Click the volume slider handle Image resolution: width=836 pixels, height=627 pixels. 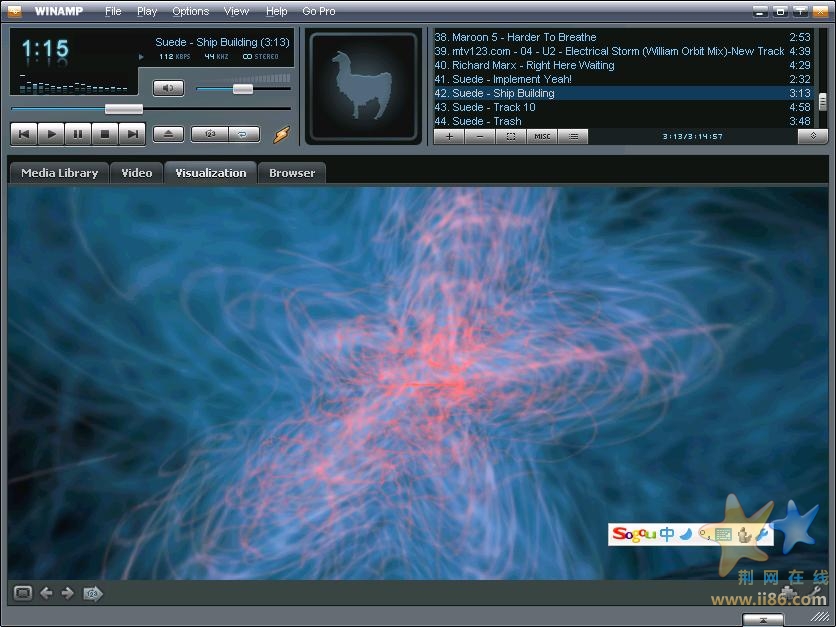click(x=243, y=89)
